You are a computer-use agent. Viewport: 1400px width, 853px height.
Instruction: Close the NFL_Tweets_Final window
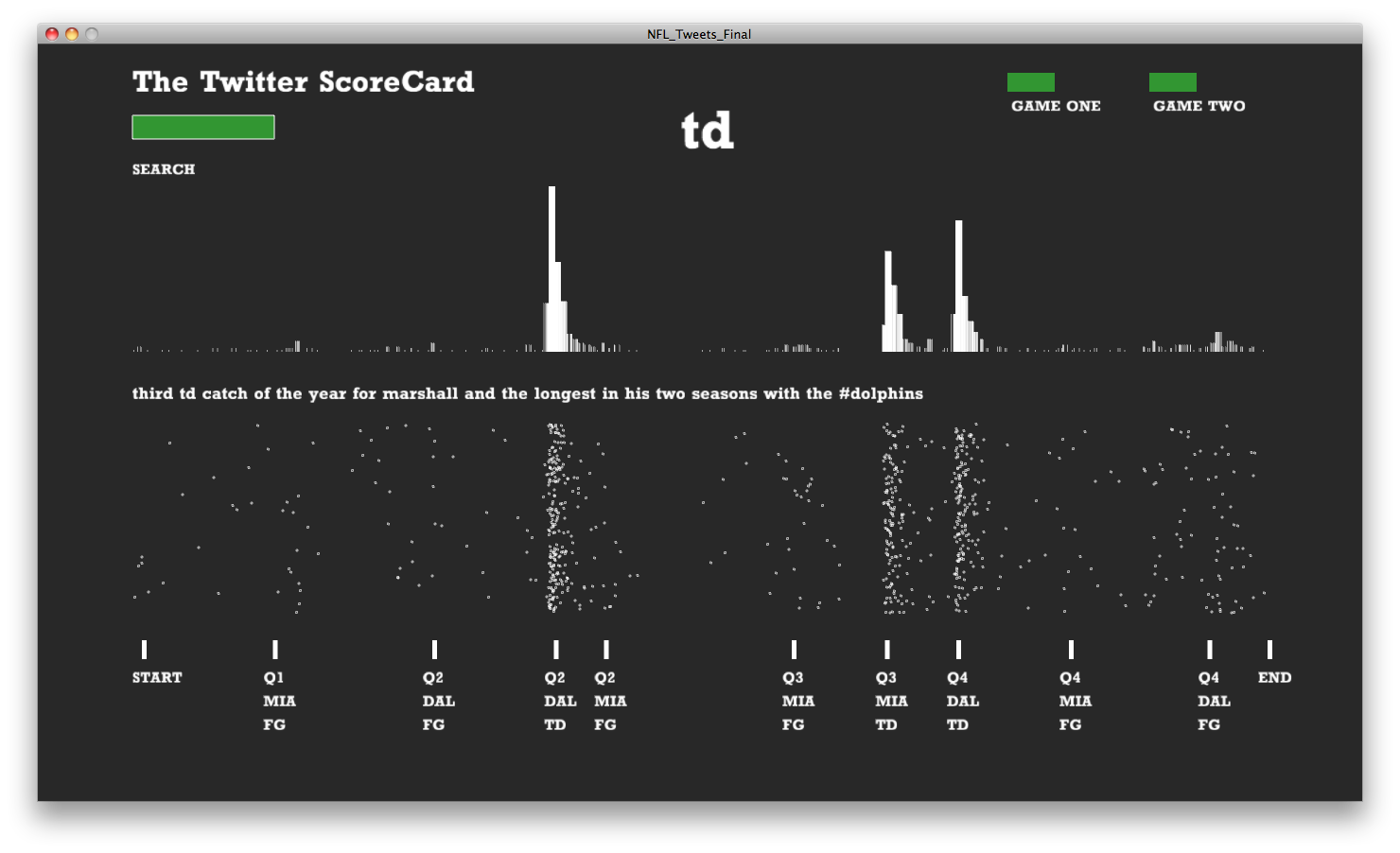[52, 34]
